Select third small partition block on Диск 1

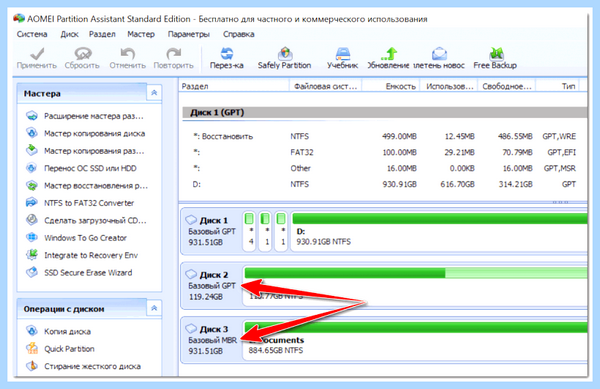coord(281,231)
